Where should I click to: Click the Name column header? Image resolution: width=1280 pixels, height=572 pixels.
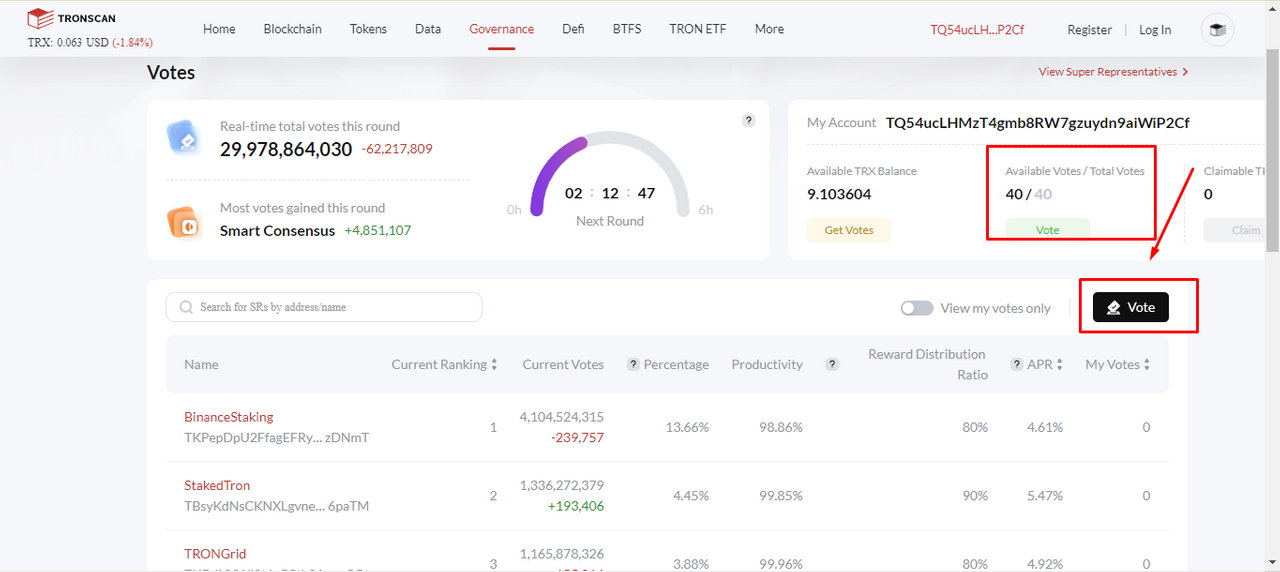pyautogui.click(x=201, y=364)
